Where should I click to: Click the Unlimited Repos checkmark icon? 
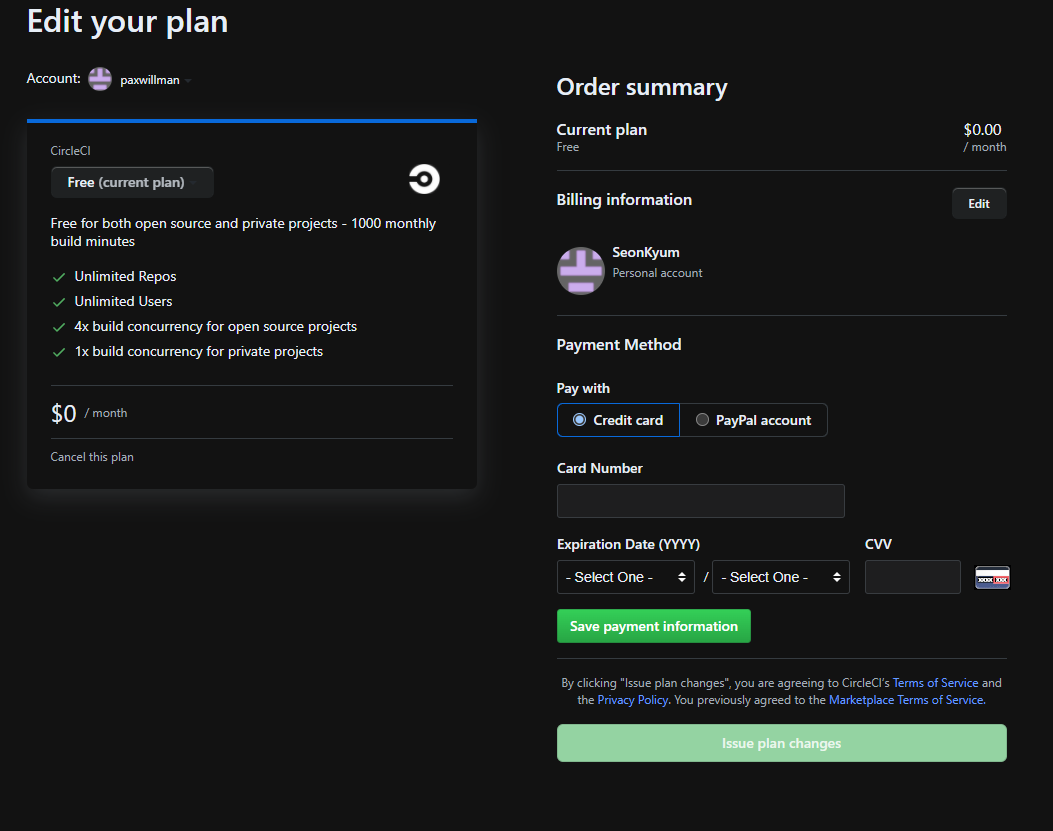pyautogui.click(x=59, y=277)
